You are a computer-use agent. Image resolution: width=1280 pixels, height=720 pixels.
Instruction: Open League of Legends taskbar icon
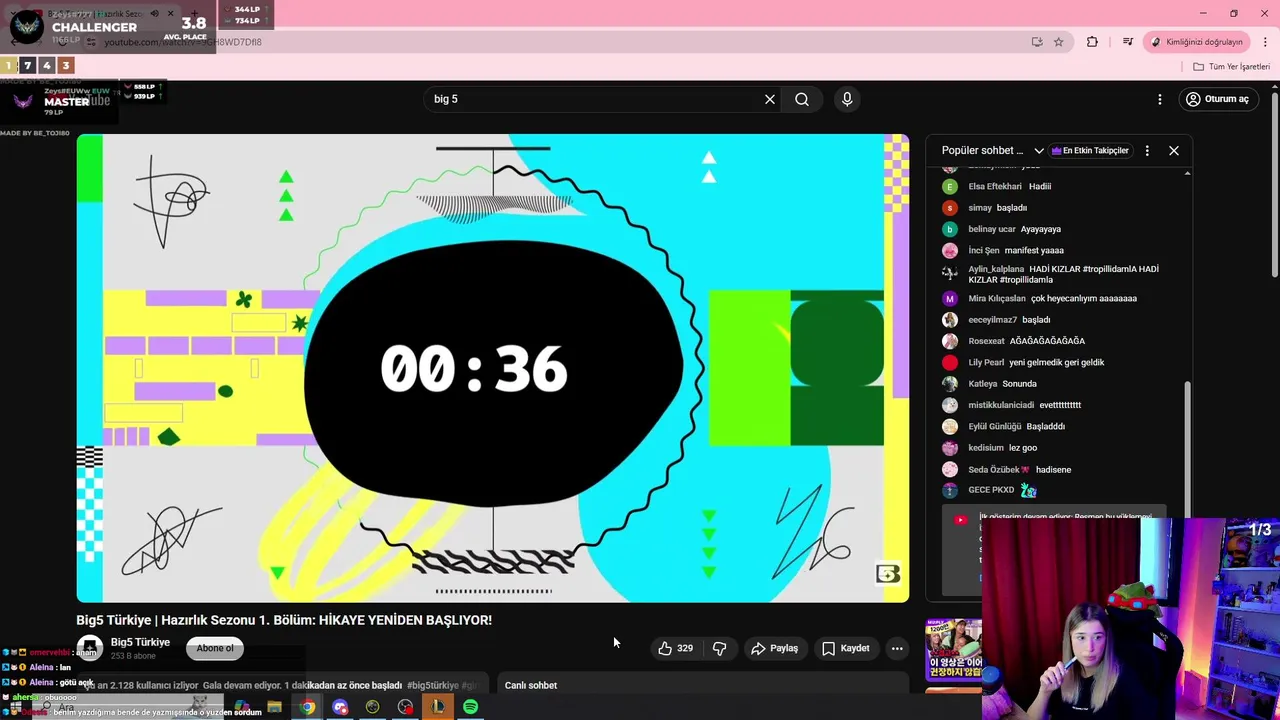pyautogui.click(x=438, y=707)
